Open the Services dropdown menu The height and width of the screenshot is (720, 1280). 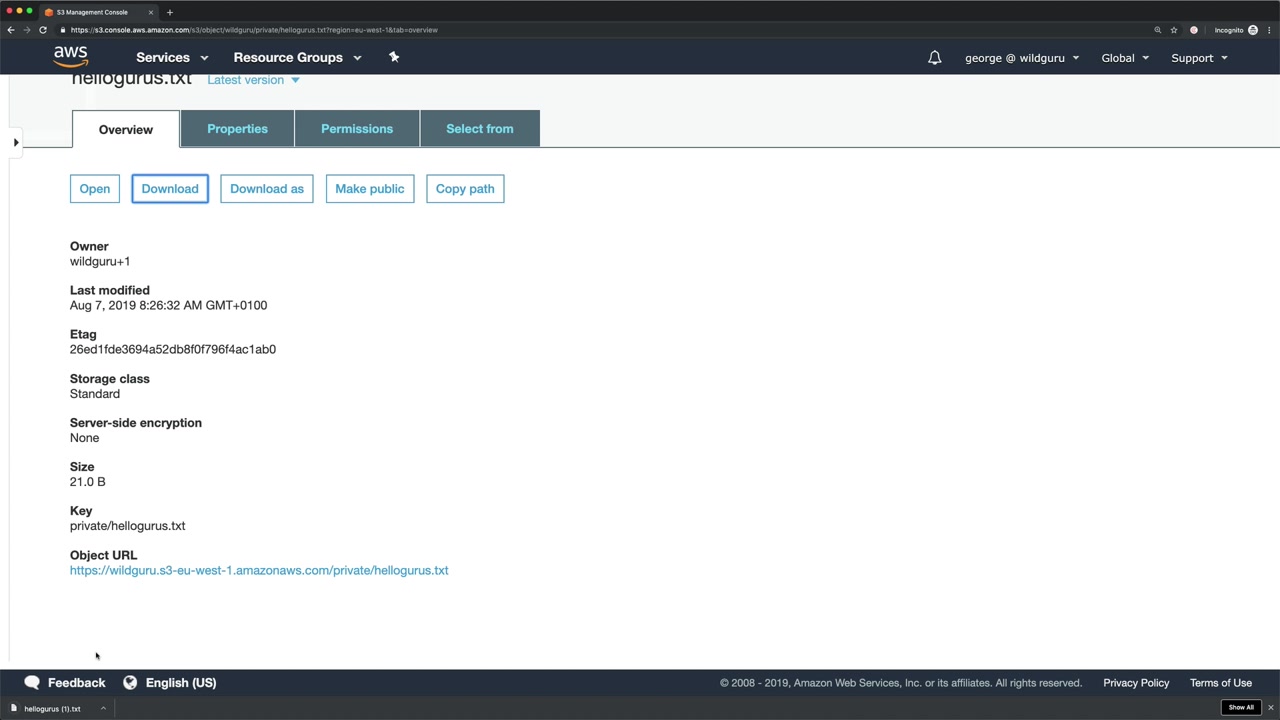[x=172, y=58]
